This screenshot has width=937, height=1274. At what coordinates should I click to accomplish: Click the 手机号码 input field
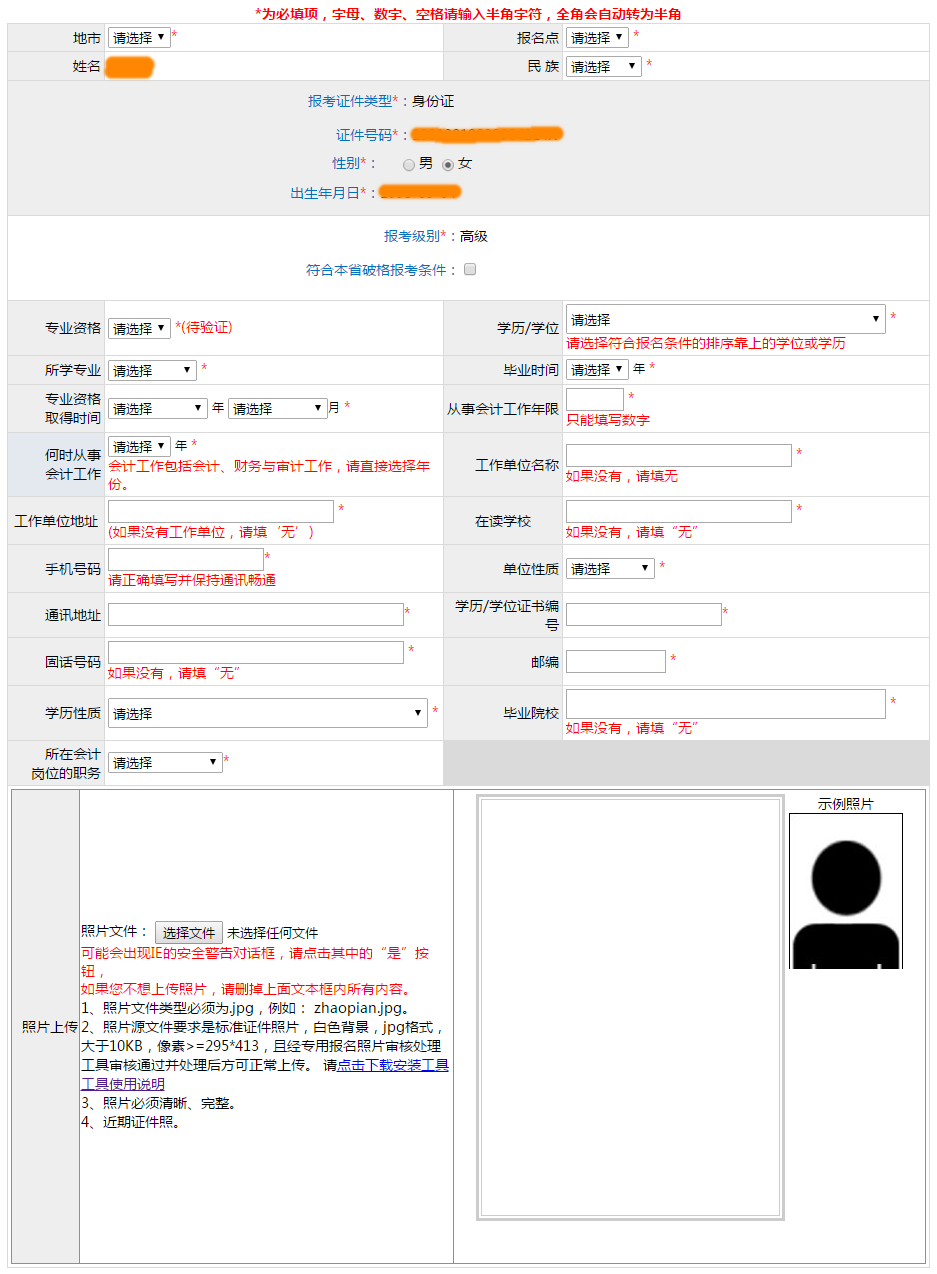click(186, 560)
